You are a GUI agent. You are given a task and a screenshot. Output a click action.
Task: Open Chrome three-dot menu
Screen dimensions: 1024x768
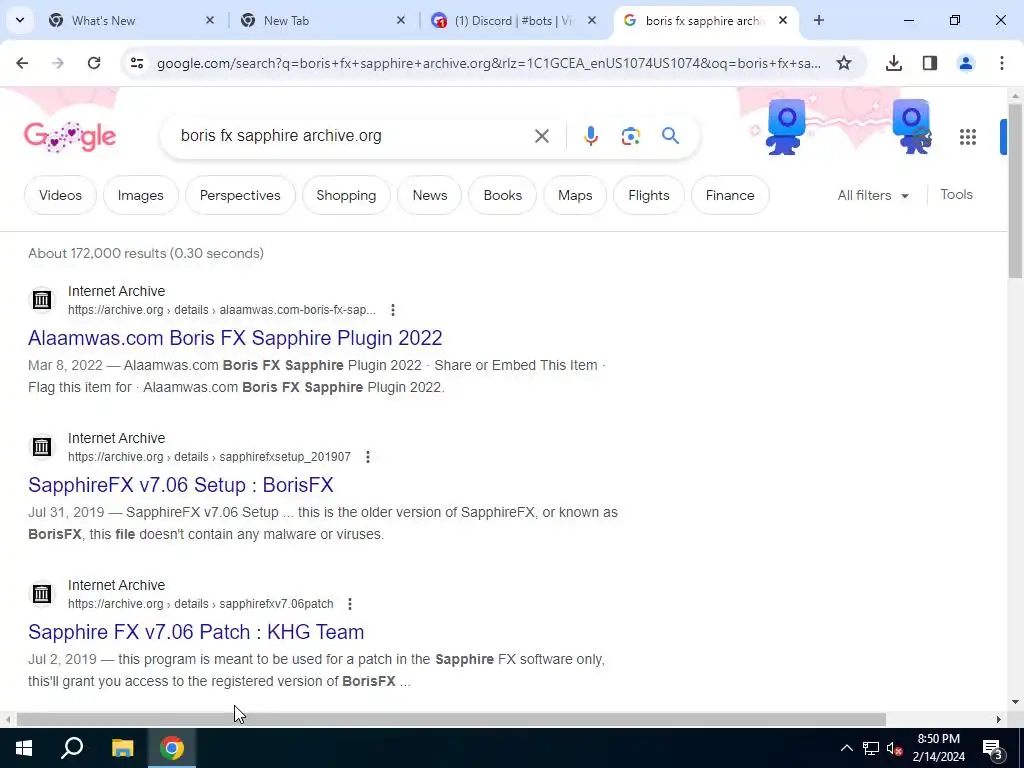click(x=1001, y=63)
